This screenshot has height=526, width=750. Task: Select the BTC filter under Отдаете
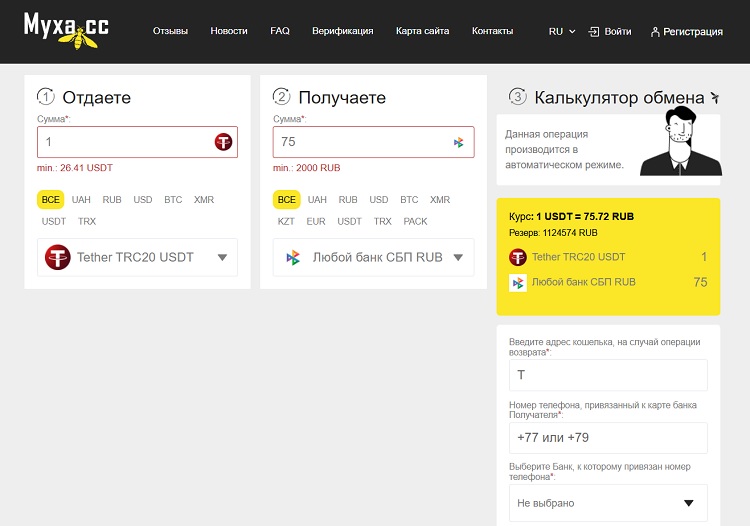coord(173,199)
